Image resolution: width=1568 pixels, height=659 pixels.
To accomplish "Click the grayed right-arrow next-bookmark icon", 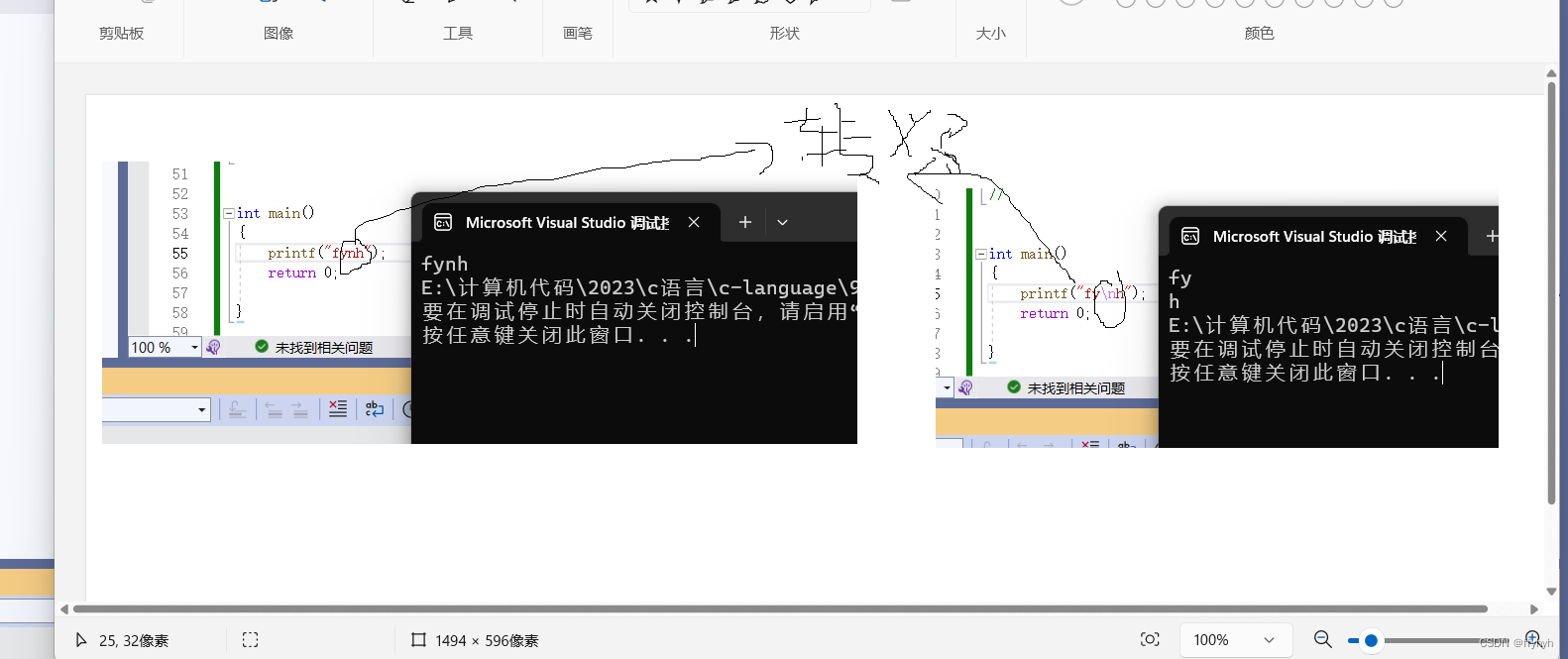I will click(299, 408).
